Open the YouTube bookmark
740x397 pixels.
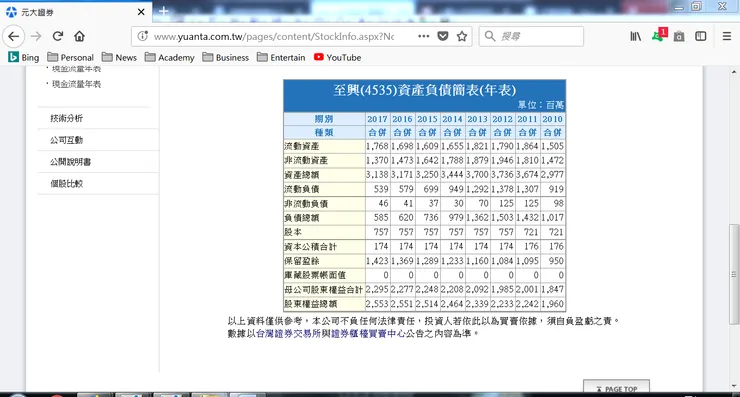pyautogui.click(x=337, y=57)
